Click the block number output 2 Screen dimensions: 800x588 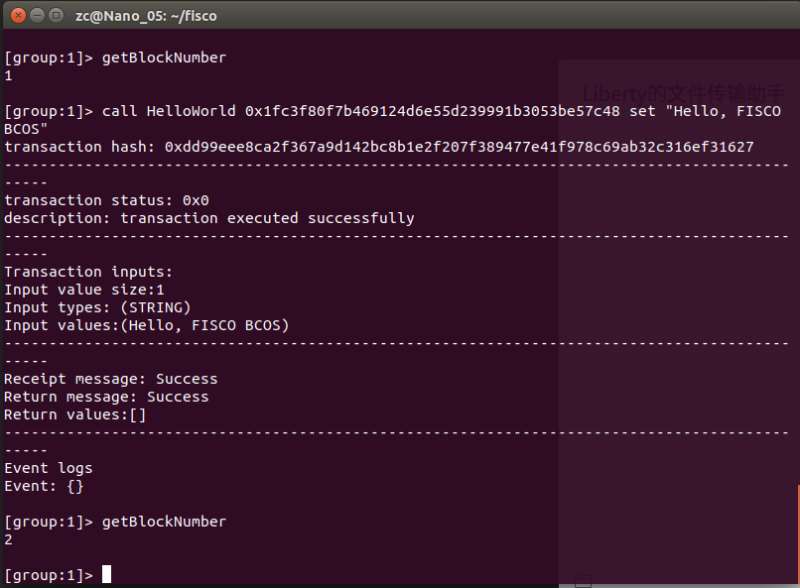[8, 540]
